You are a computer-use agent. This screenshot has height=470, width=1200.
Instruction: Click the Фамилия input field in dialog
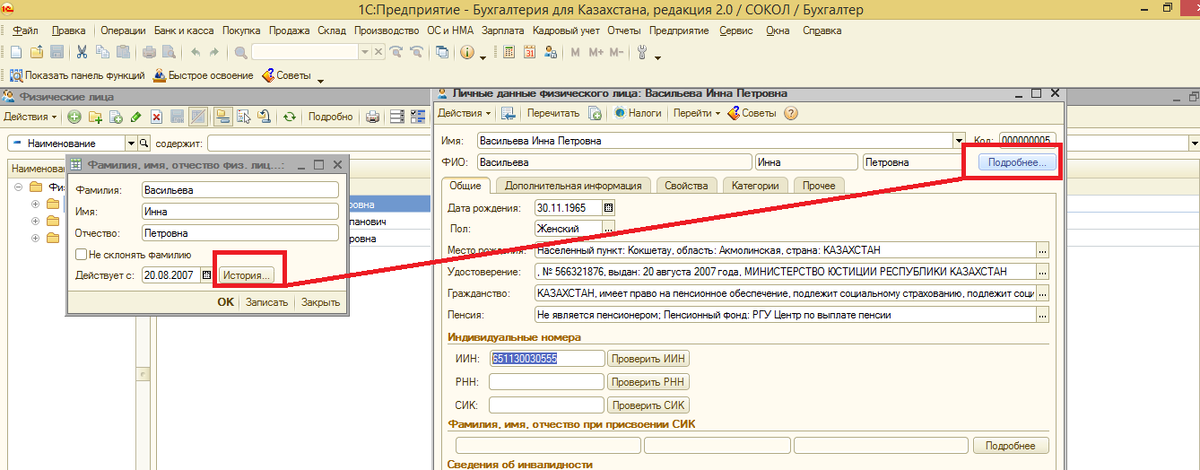pos(241,190)
